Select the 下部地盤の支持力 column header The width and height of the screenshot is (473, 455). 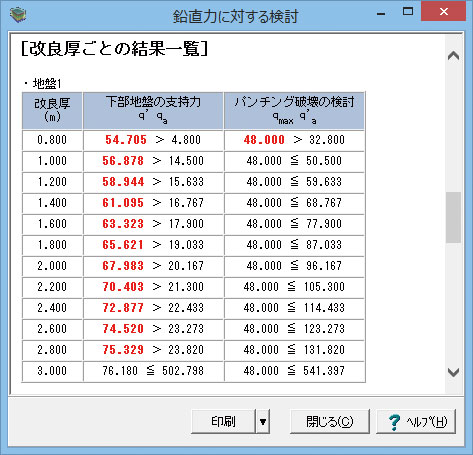click(x=153, y=110)
